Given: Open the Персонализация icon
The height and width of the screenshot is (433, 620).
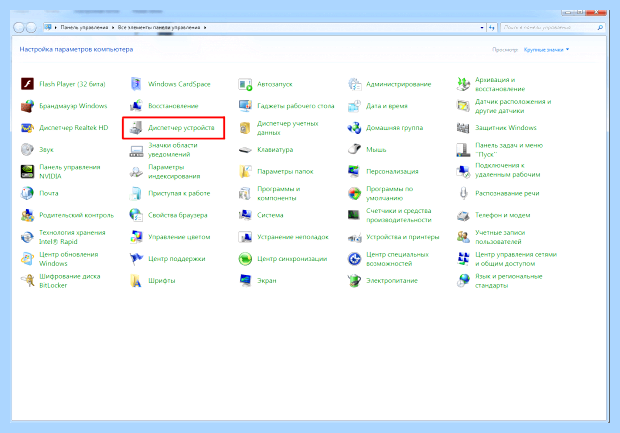Looking at the screenshot, I should (x=354, y=171).
